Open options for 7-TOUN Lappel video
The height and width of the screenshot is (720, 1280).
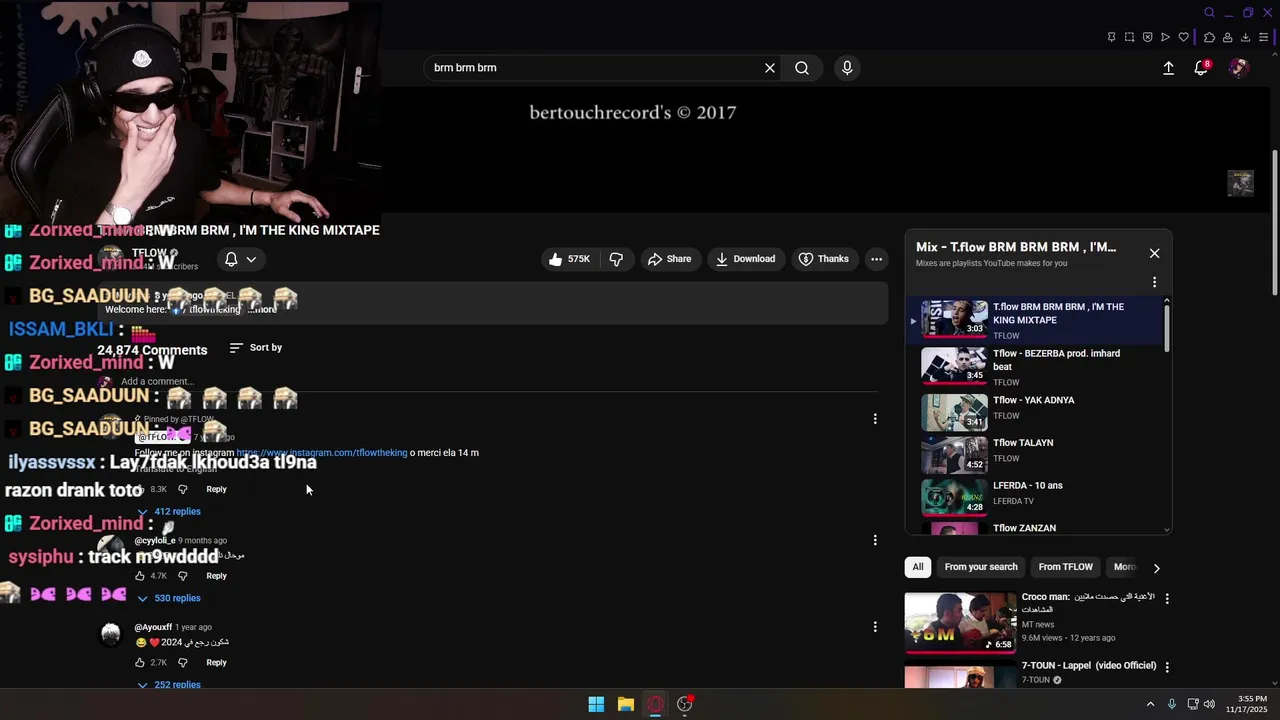(x=1166, y=667)
